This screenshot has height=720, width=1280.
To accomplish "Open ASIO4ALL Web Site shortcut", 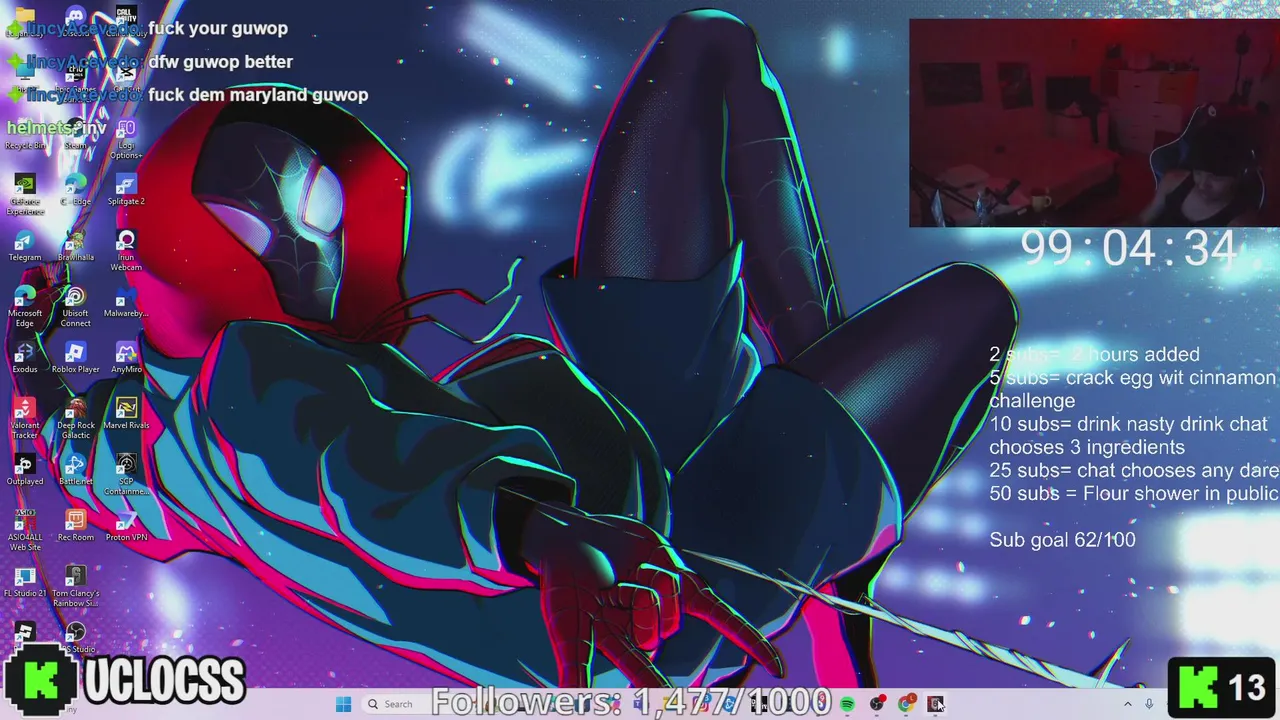I will pos(25,530).
